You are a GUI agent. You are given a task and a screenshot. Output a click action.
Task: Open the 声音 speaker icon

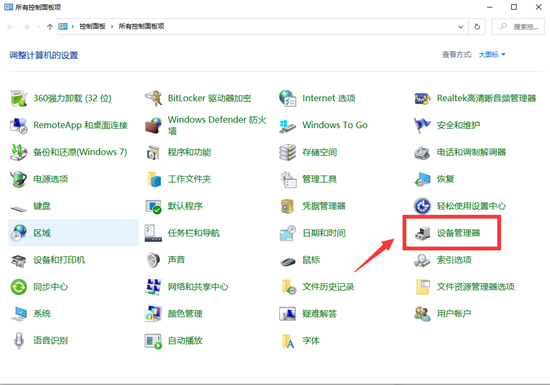[x=154, y=260]
